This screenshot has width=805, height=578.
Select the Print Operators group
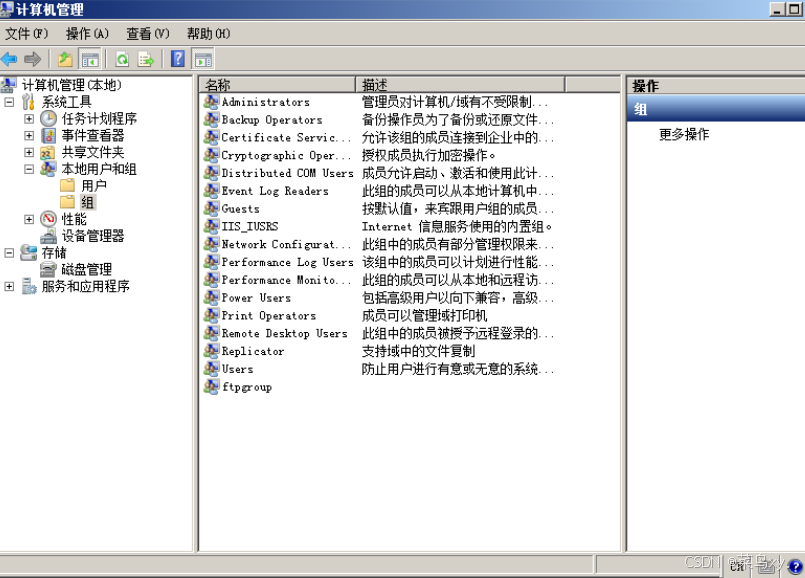[269, 315]
